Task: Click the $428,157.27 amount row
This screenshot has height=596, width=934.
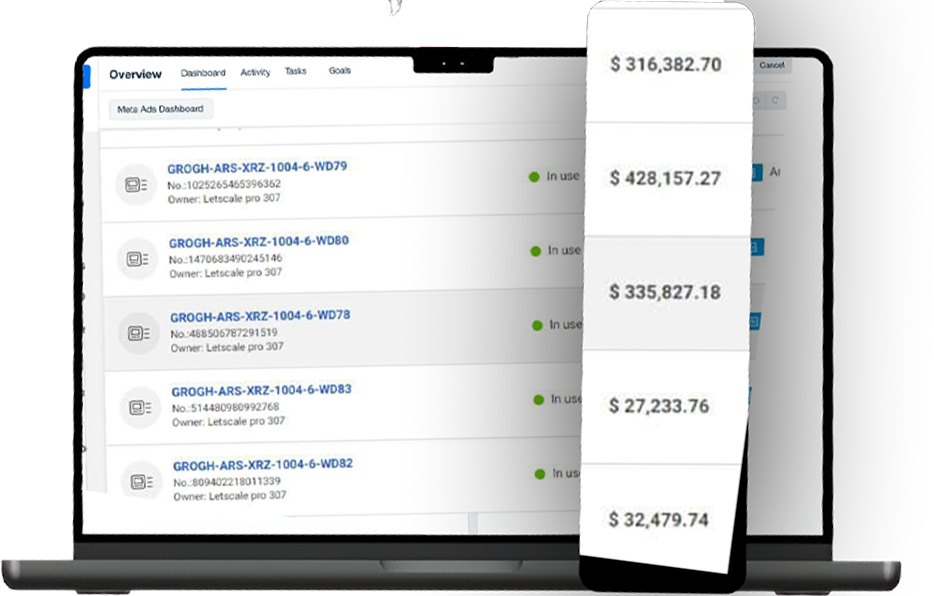Action: click(665, 179)
